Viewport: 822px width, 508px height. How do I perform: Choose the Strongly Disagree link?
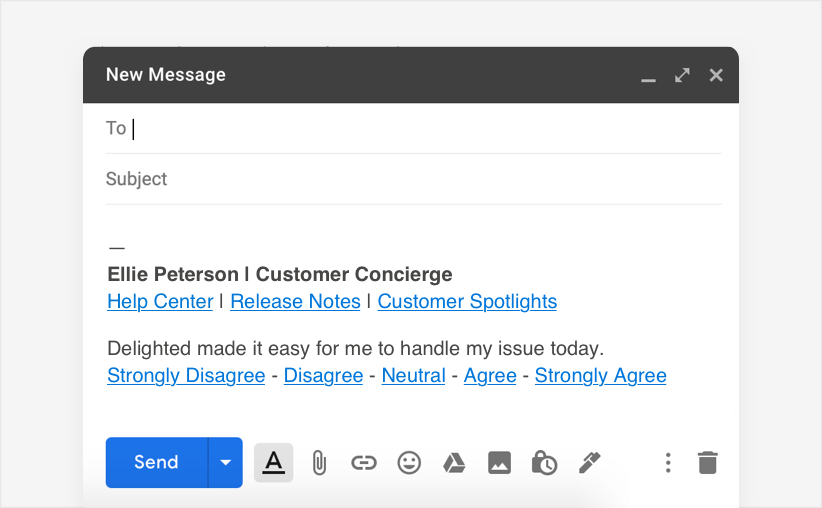[x=186, y=375]
